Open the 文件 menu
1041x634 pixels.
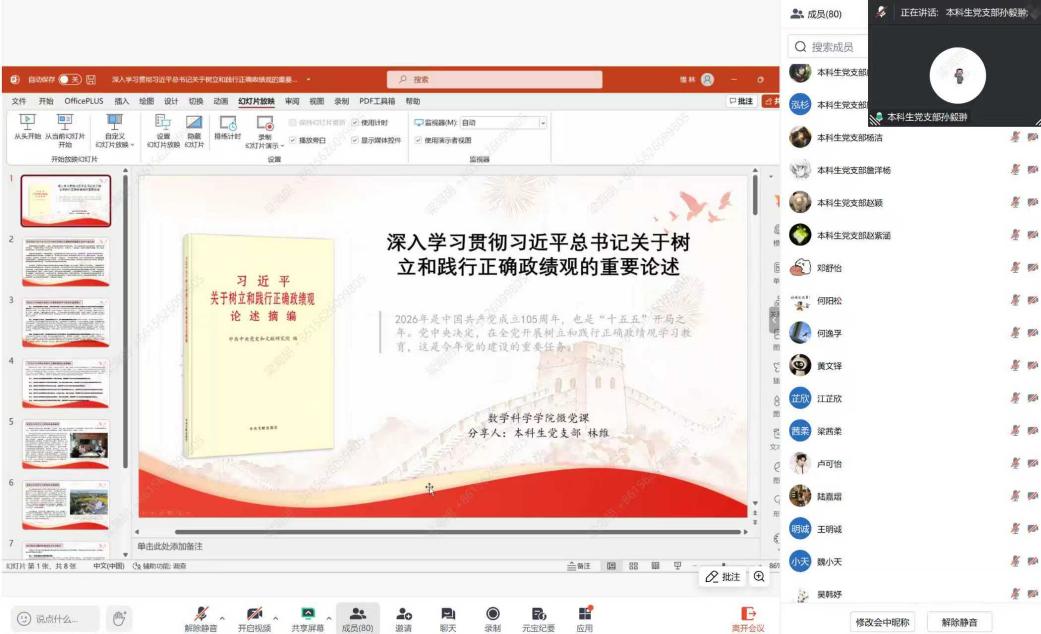(x=19, y=101)
